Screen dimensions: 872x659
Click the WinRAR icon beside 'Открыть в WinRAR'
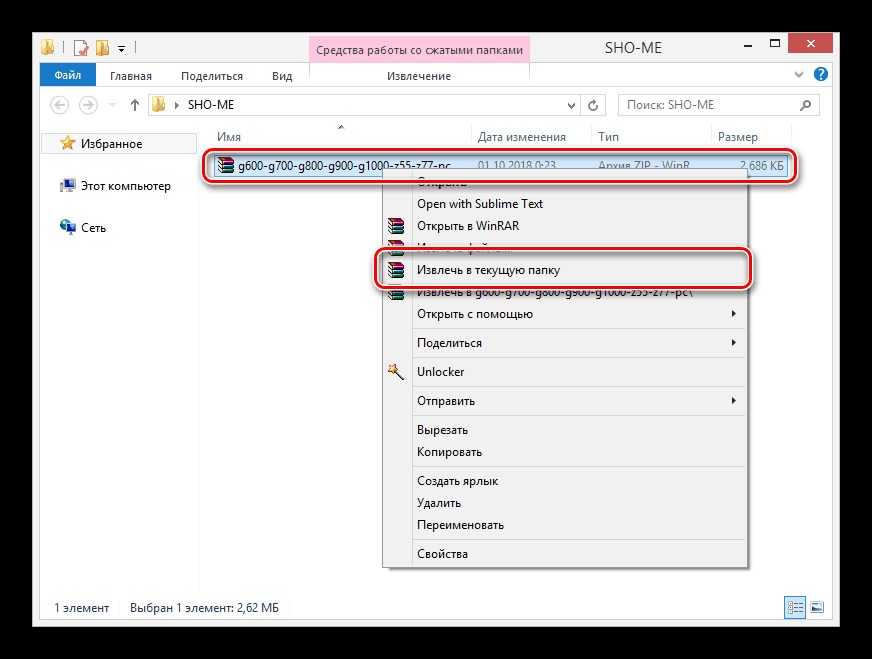point(397,226)
